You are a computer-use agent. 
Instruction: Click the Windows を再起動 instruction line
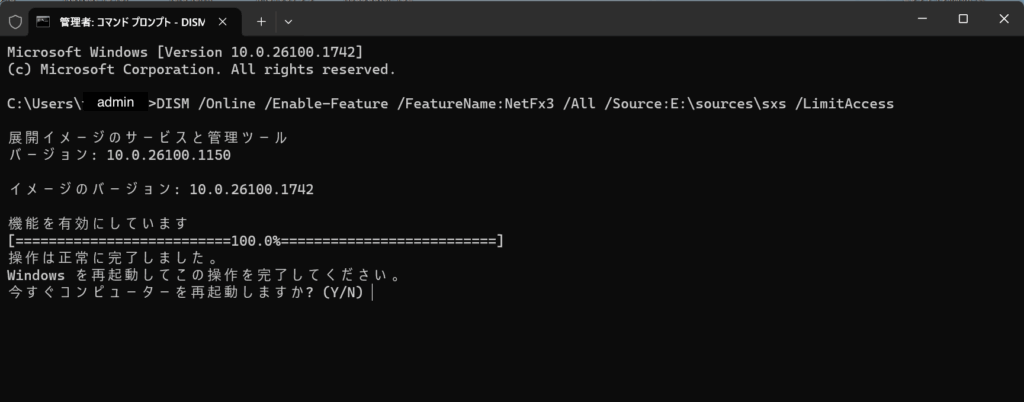click(203, 275)
